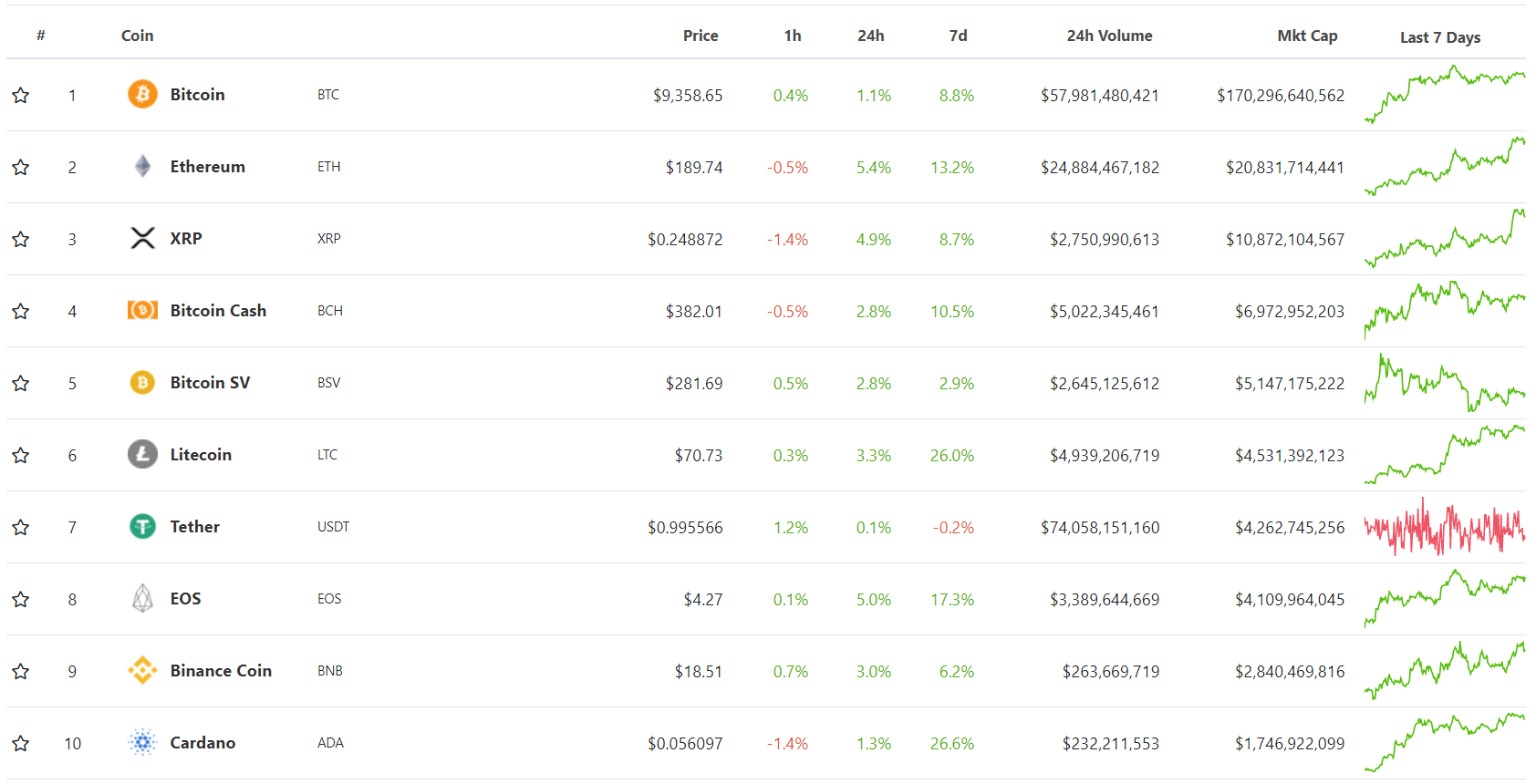Image resolution: width=1536 pixels, height=784 pixels.
Task: Click the BTC ticker symbol
Action: click(328, 94)
